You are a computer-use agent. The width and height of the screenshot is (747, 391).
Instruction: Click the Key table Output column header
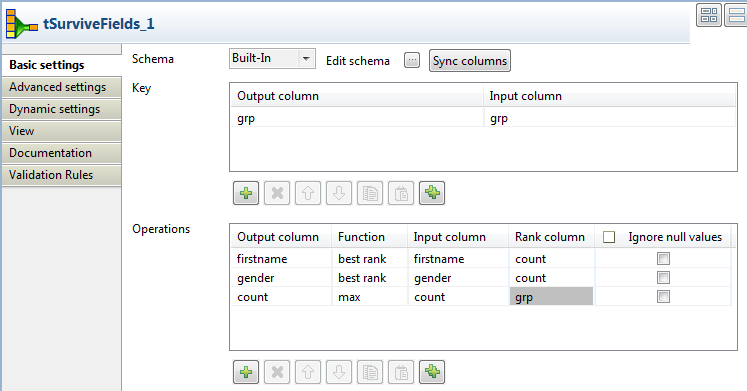point(357,96)
